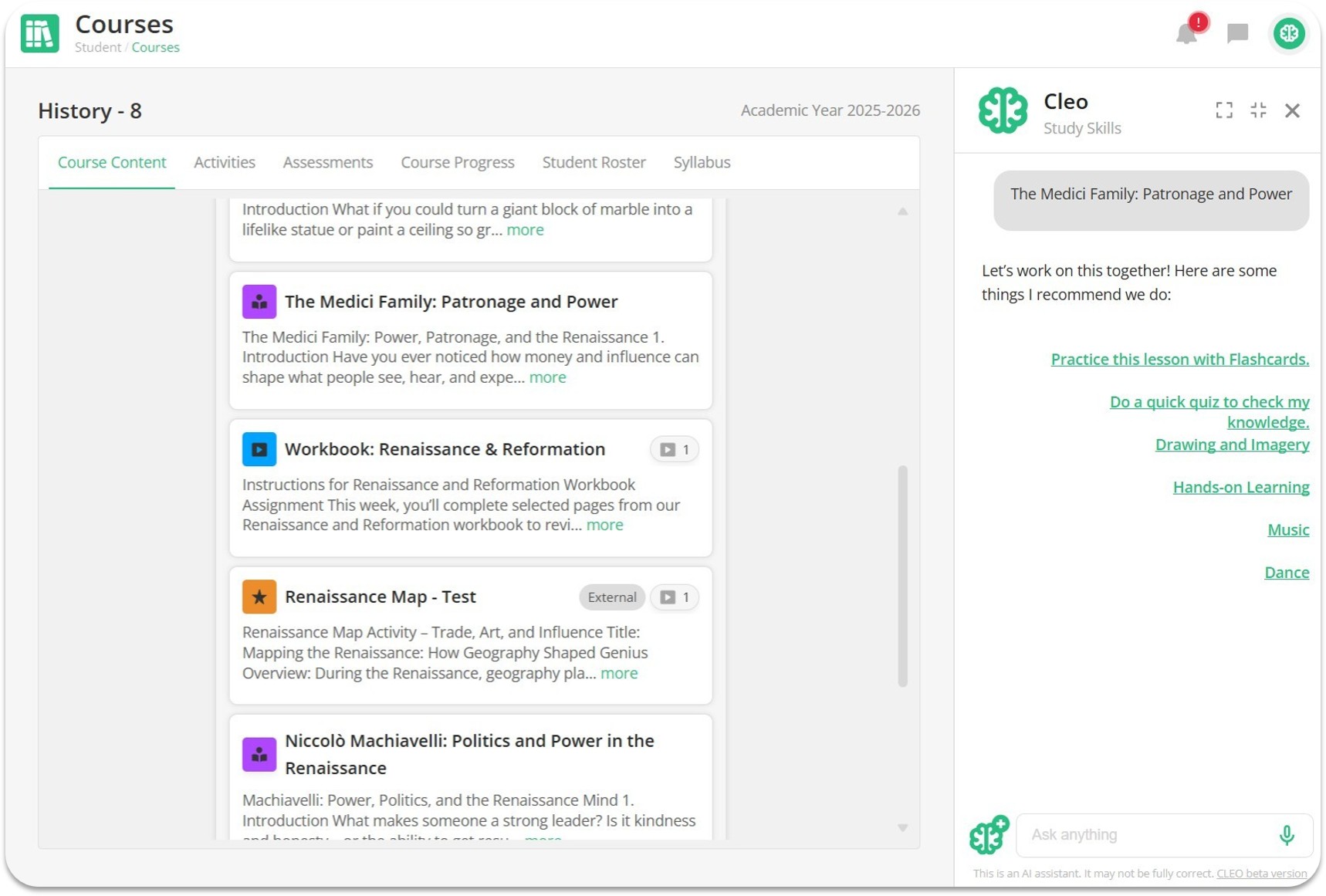Click the CLEO beta version link
Screen dimensions: 1326x896
coord(1262,874)
